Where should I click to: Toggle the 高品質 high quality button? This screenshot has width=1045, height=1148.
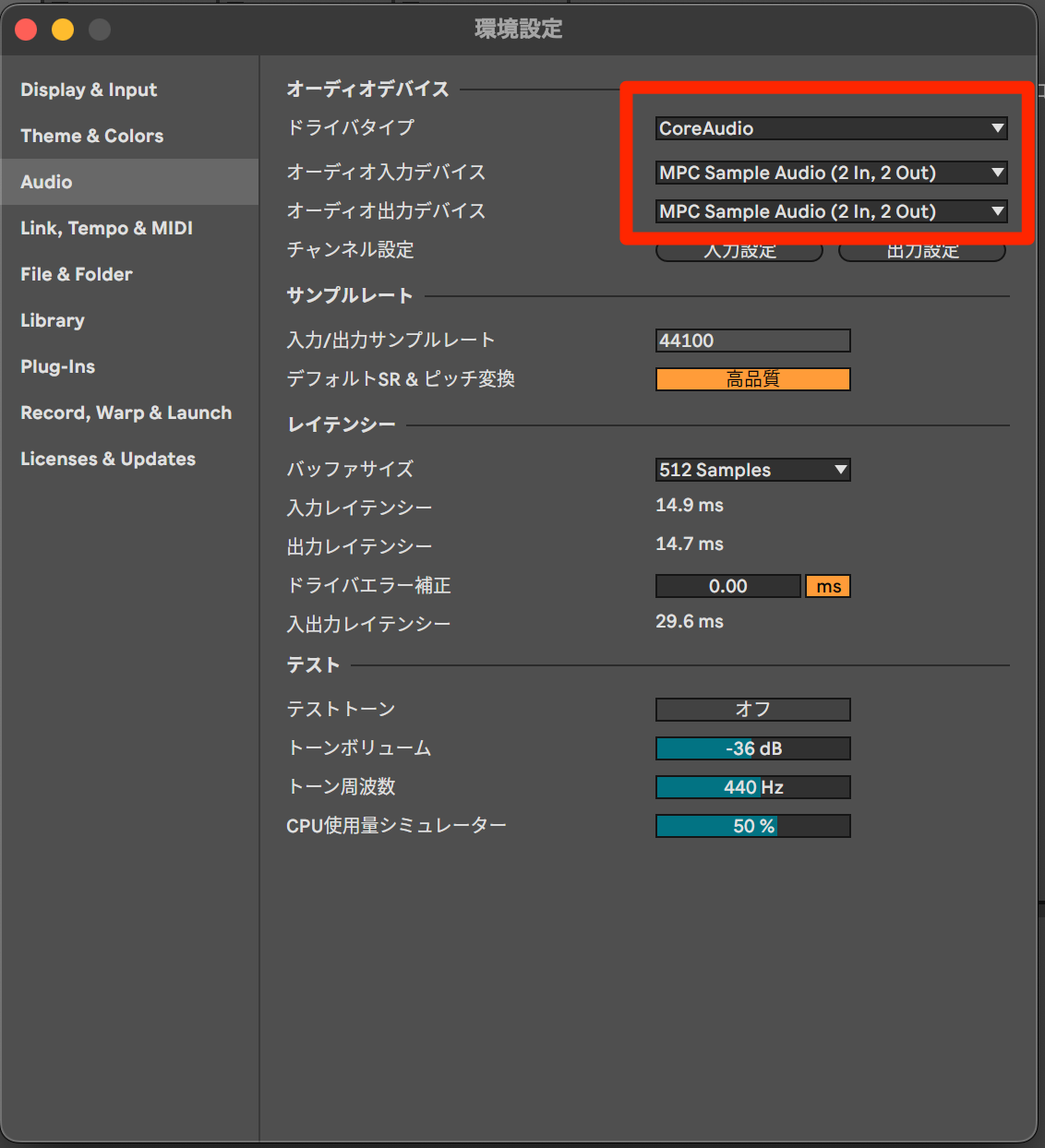[752, 379]
